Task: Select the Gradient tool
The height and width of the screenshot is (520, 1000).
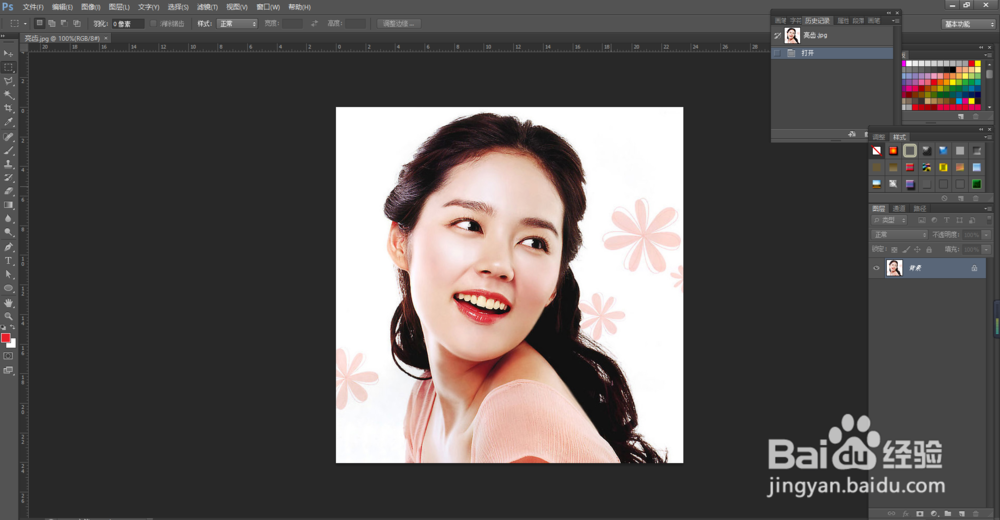Action: tap(8, 205)
